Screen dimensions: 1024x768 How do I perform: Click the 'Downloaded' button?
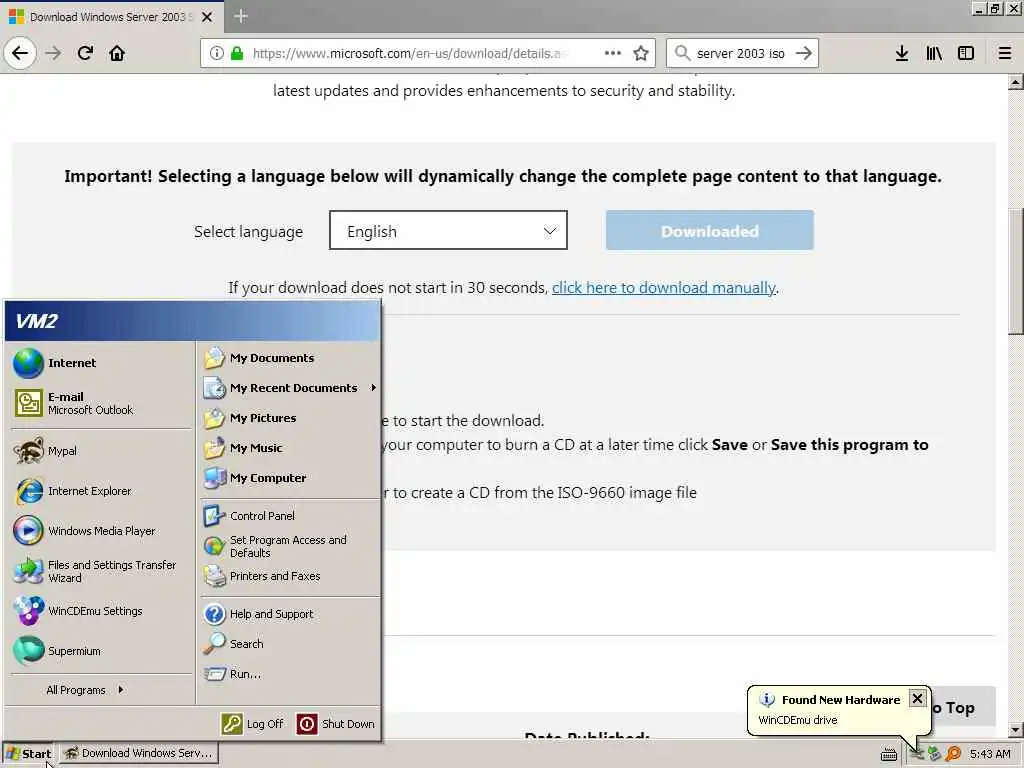point(709,230)
